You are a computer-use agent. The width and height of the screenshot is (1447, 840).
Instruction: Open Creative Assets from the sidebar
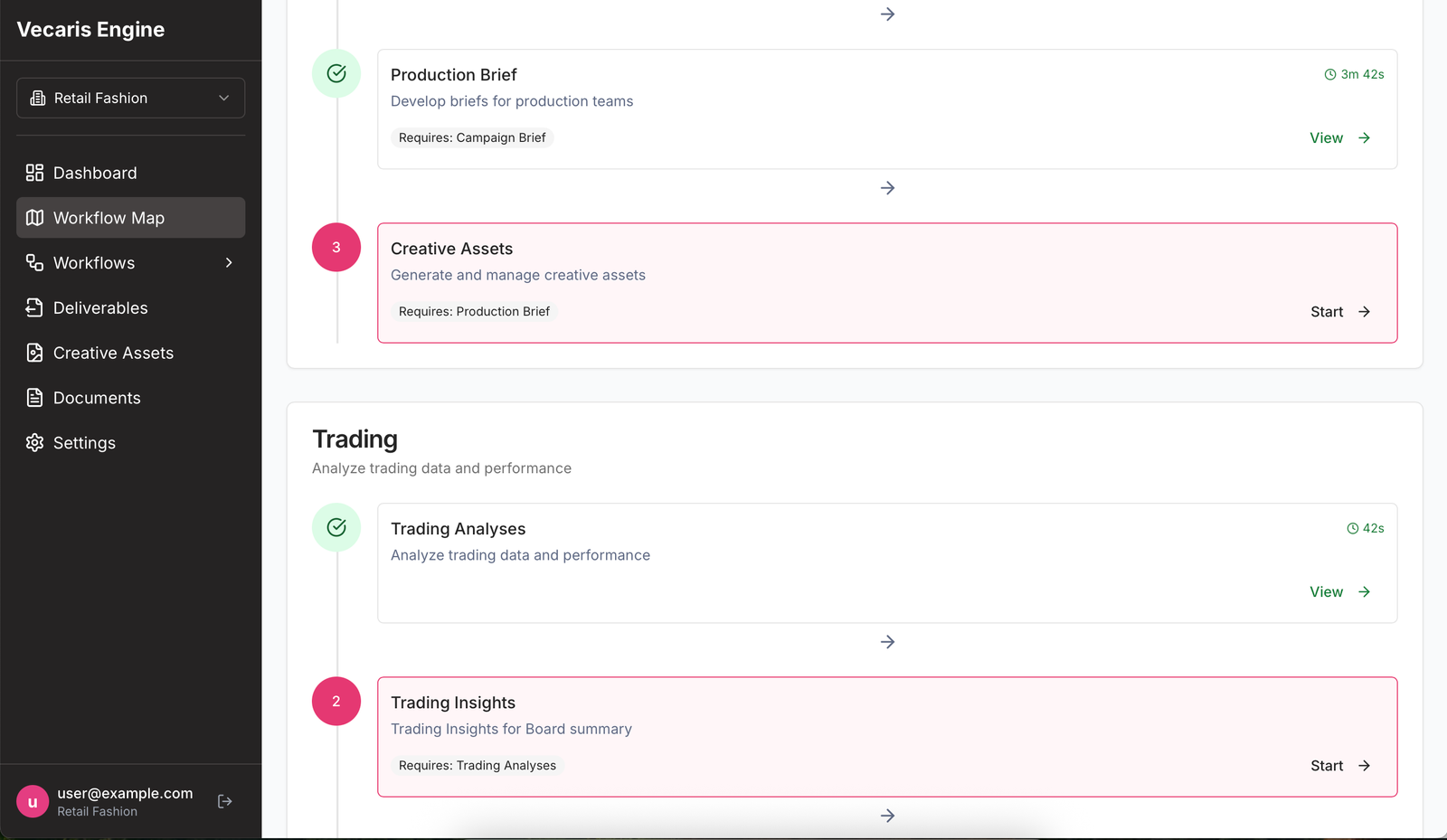(113, 354)
